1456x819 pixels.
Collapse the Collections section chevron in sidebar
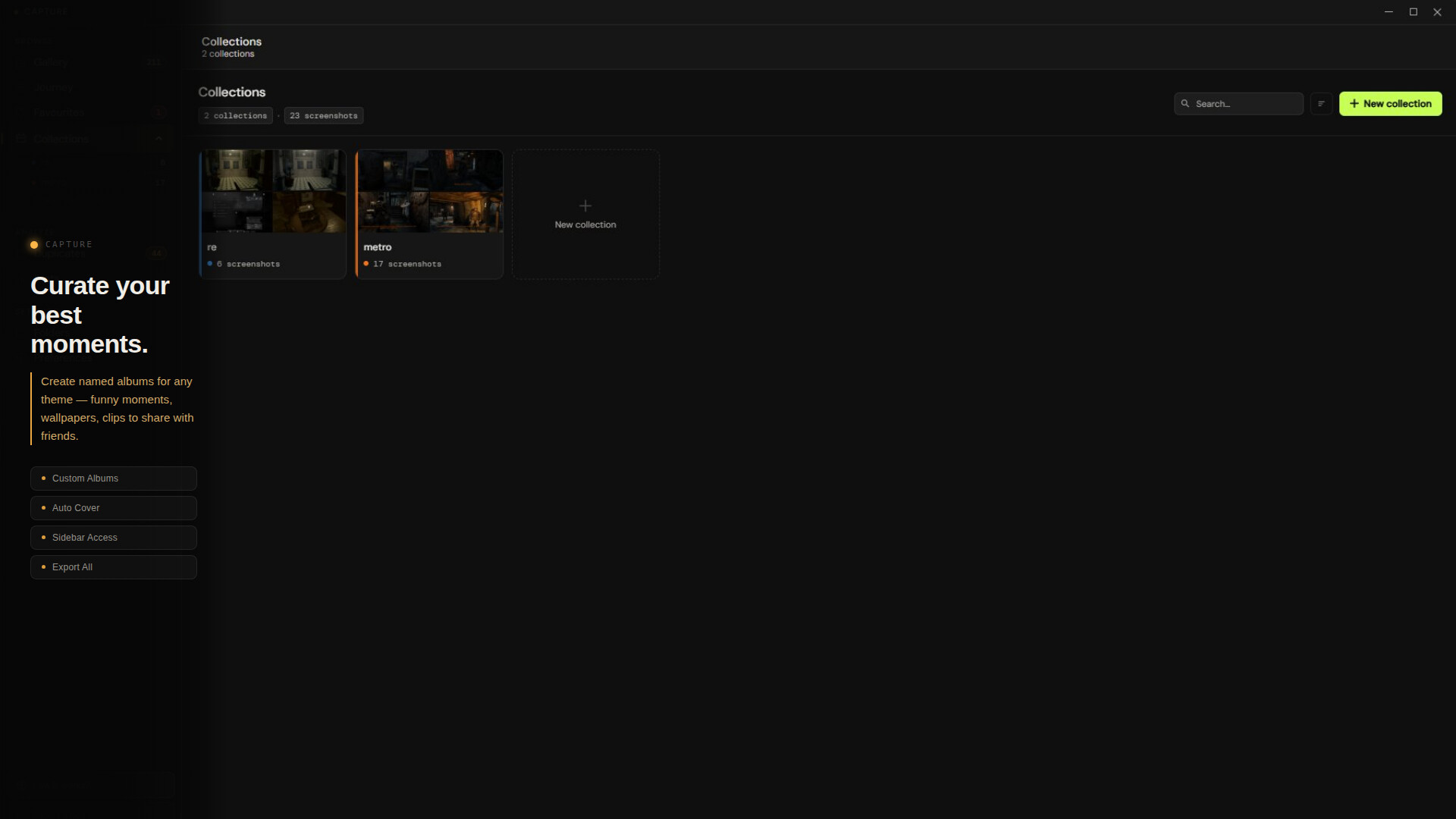[x=158, y=139]
